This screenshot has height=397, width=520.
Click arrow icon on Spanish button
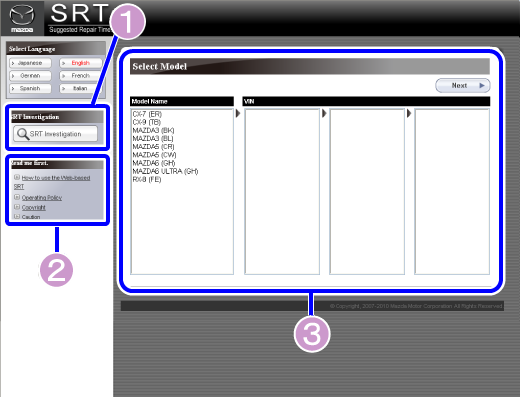pyautogui.click(x=13, y=89)
